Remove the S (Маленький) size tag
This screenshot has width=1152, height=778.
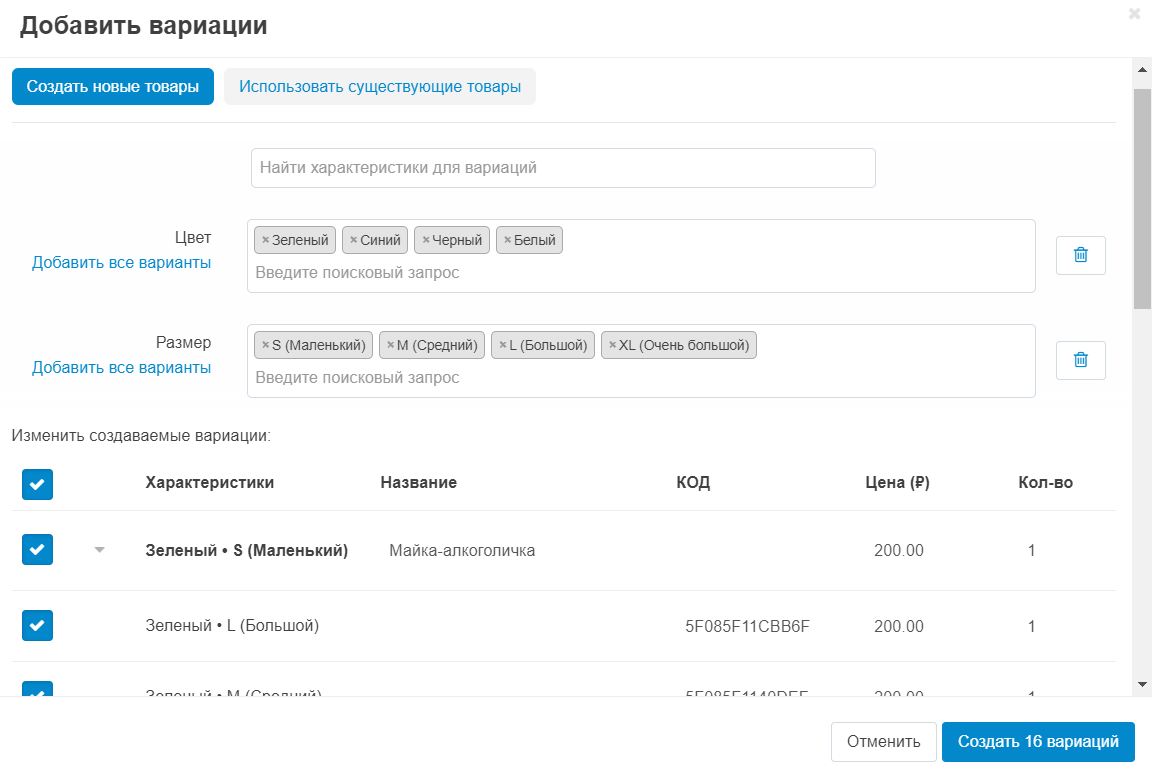point(265,345)
